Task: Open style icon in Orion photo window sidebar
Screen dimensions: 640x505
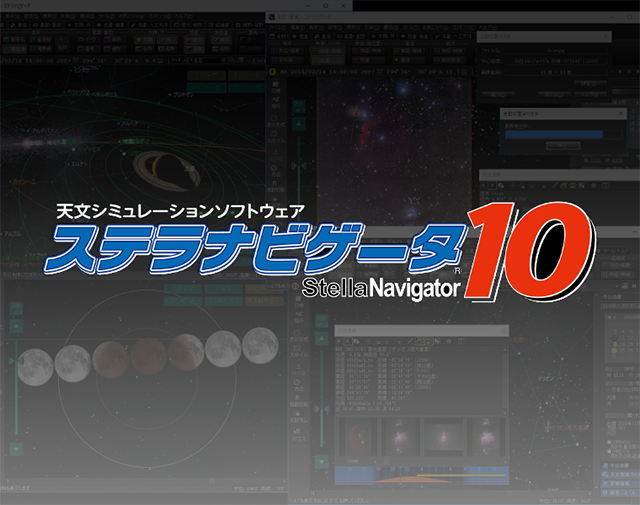Action: (x=276, y=136)
